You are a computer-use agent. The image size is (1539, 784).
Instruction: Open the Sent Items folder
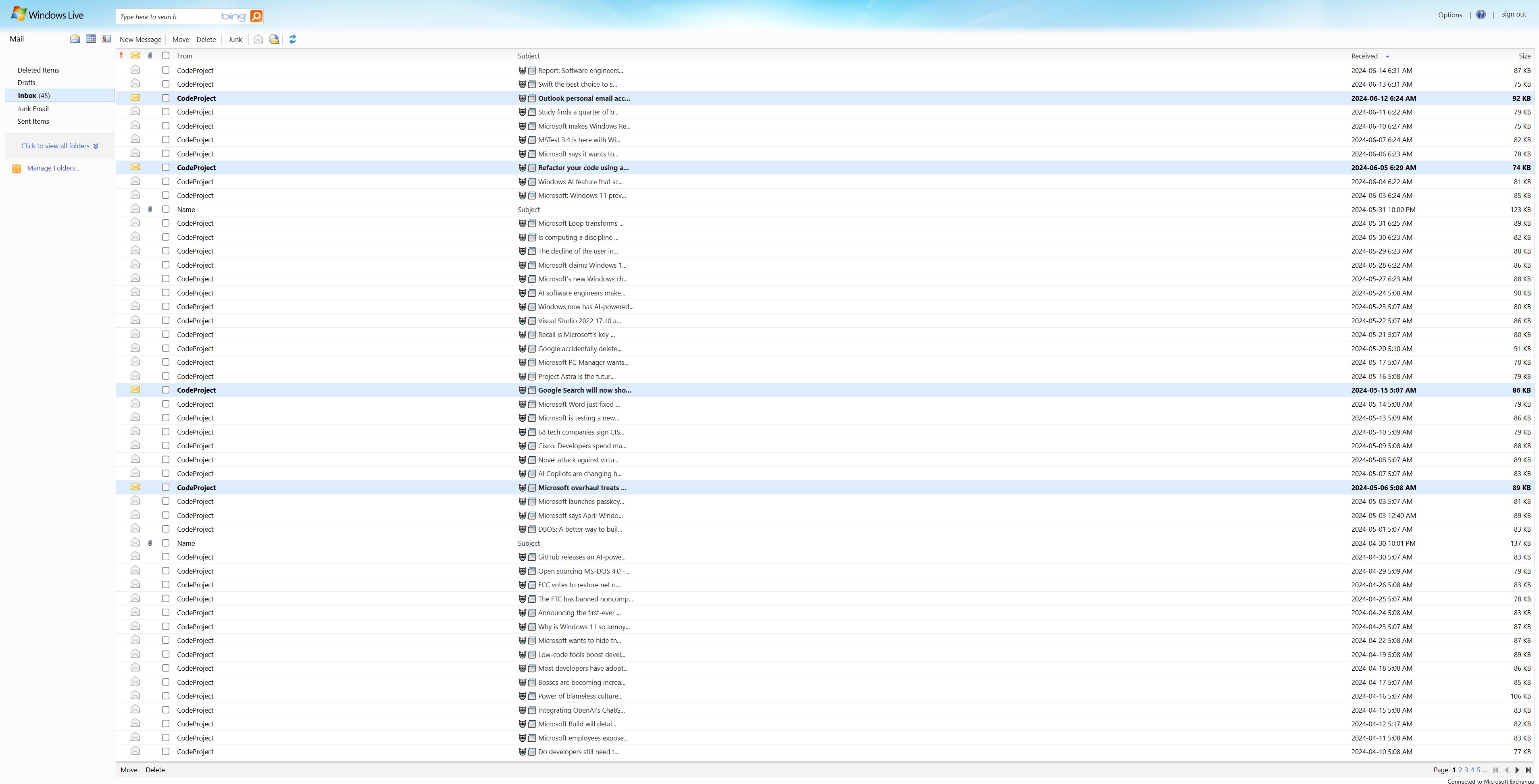coord(33,121)
